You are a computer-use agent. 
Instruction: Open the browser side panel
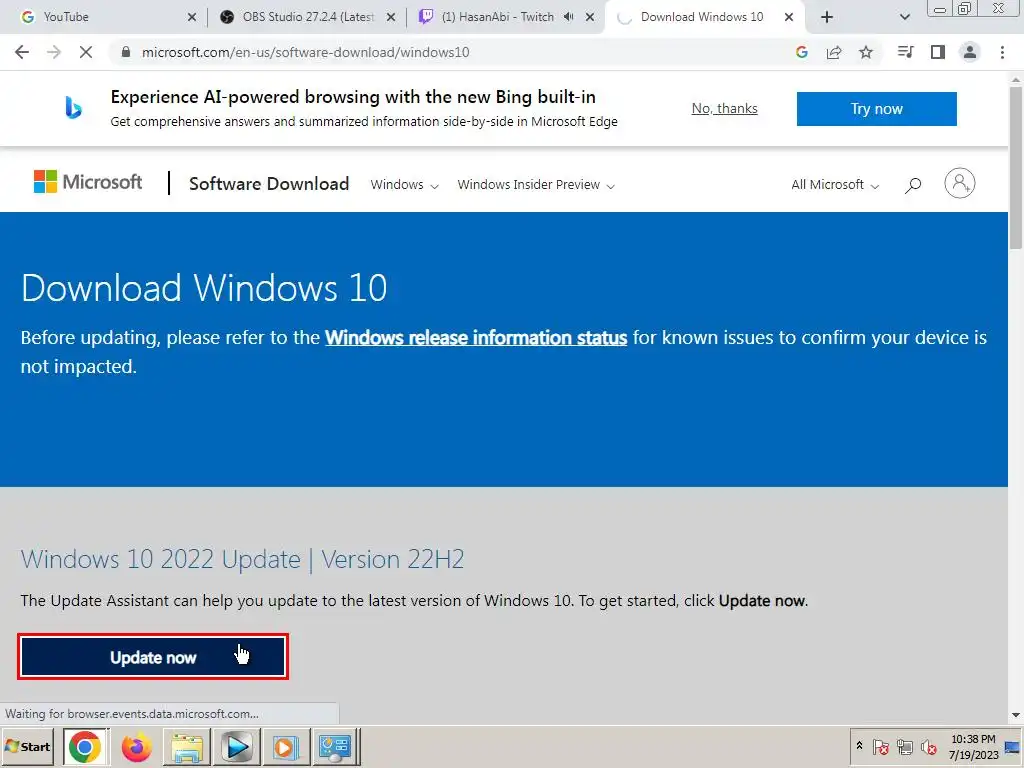[938, 52]
